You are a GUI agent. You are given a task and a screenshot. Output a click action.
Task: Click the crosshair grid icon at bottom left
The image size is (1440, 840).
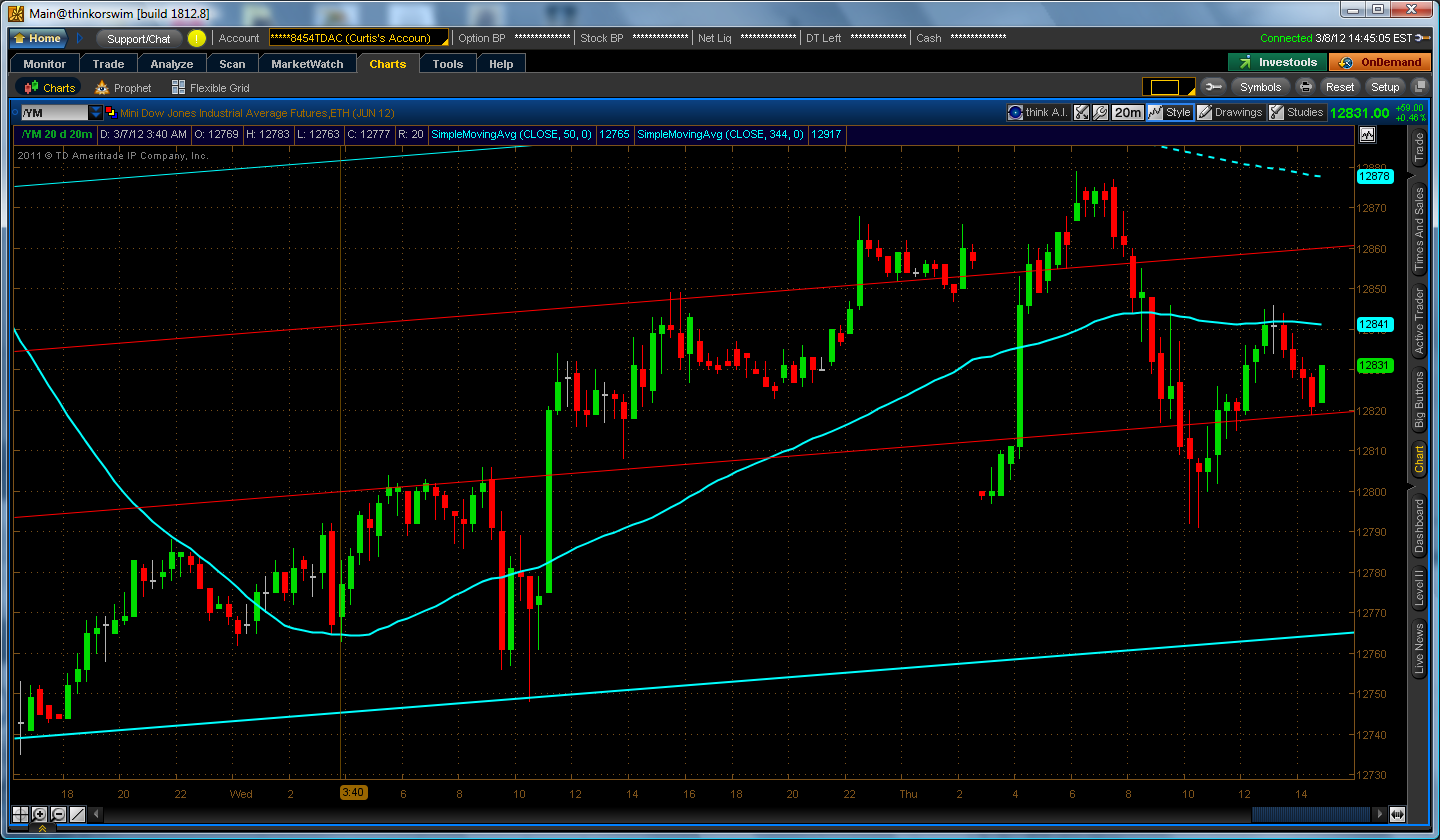(21, 814)
